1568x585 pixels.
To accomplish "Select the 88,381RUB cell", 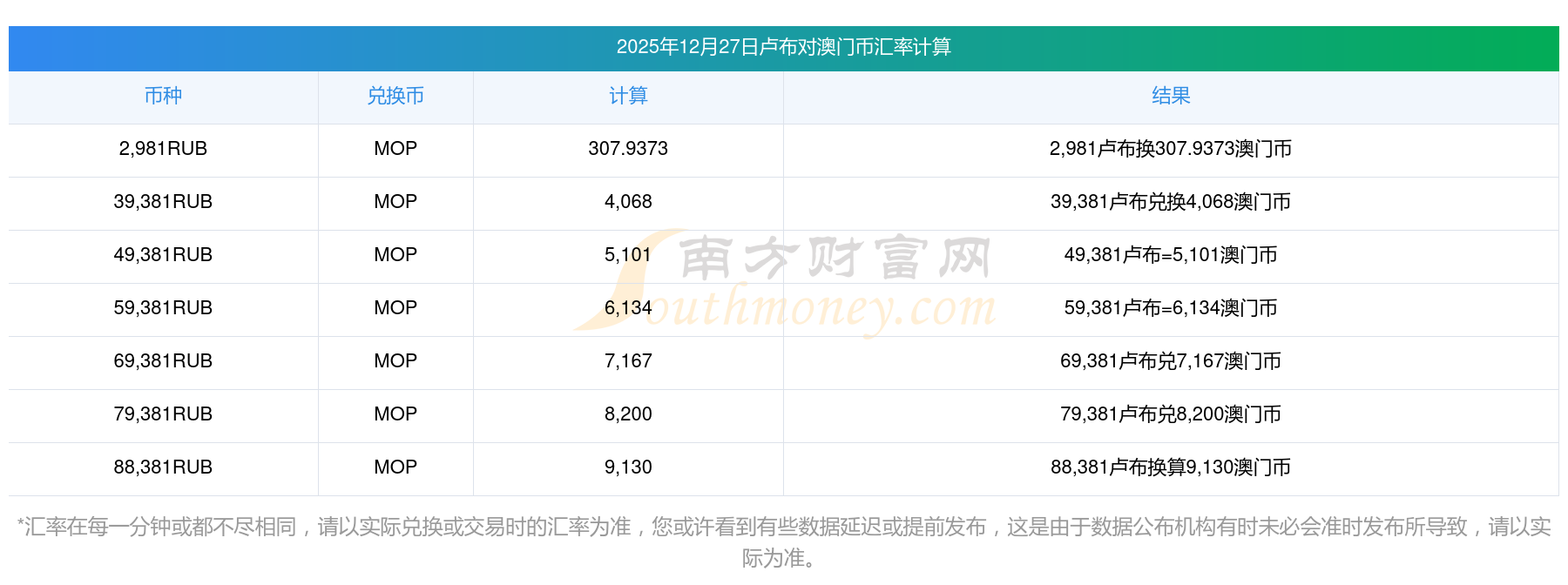I will (163, 467).
